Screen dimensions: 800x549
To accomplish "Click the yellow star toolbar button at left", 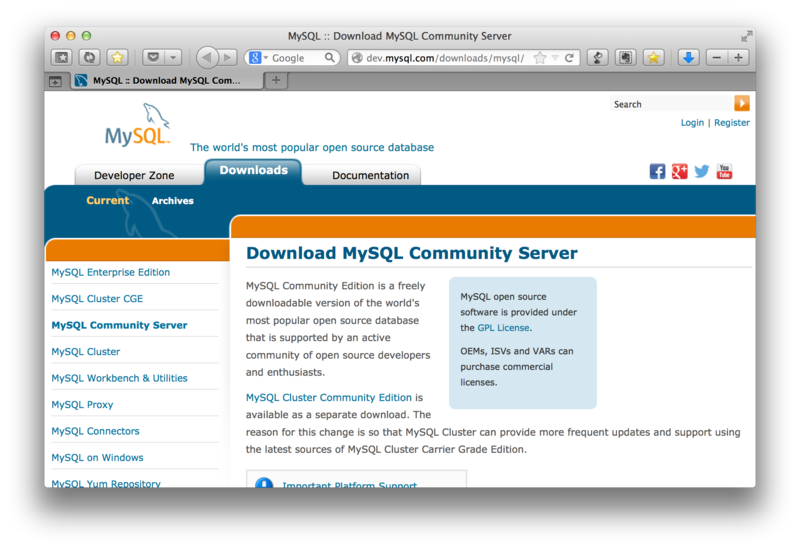I will tap(117, 58).
